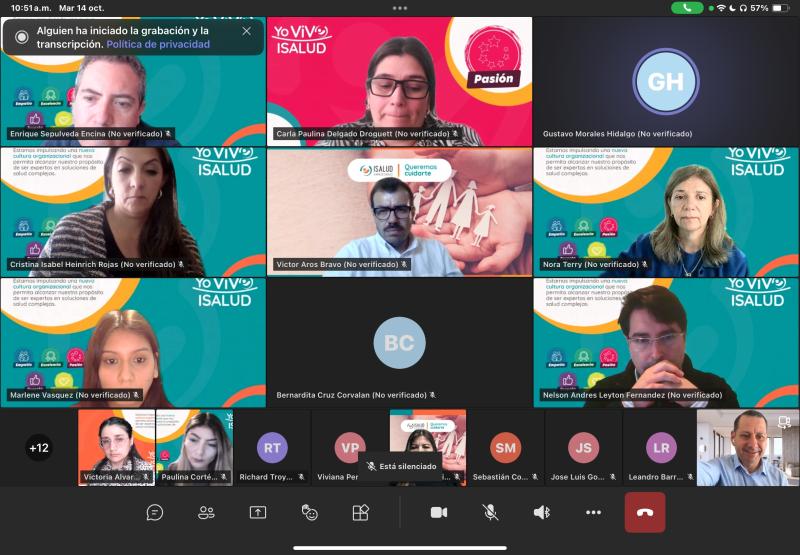Screen dimensions: 800x555
Task: Select Cristina Isabel Heinrich Rojas video tile
Action: coord(133,212)
